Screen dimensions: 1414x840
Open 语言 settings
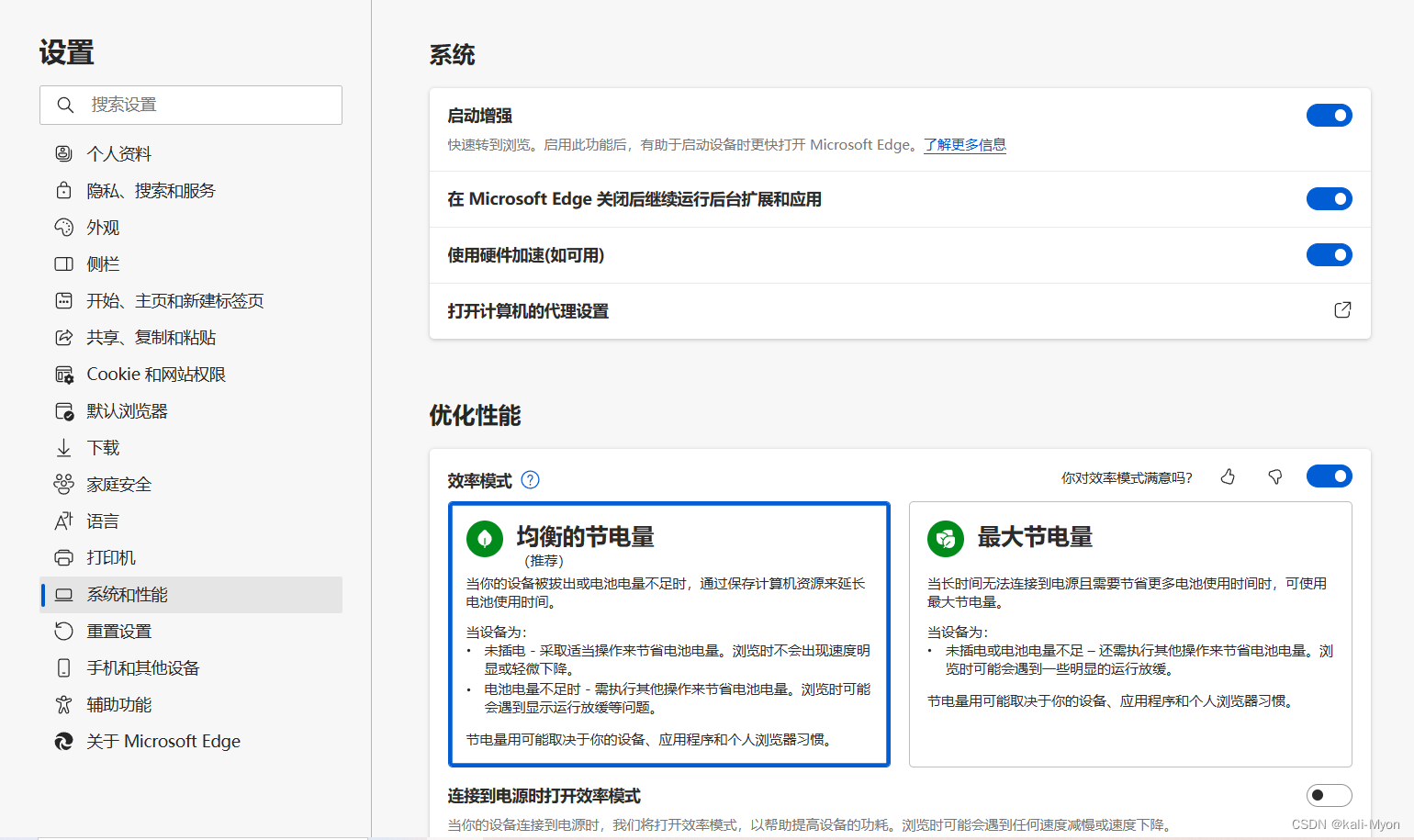192,521
